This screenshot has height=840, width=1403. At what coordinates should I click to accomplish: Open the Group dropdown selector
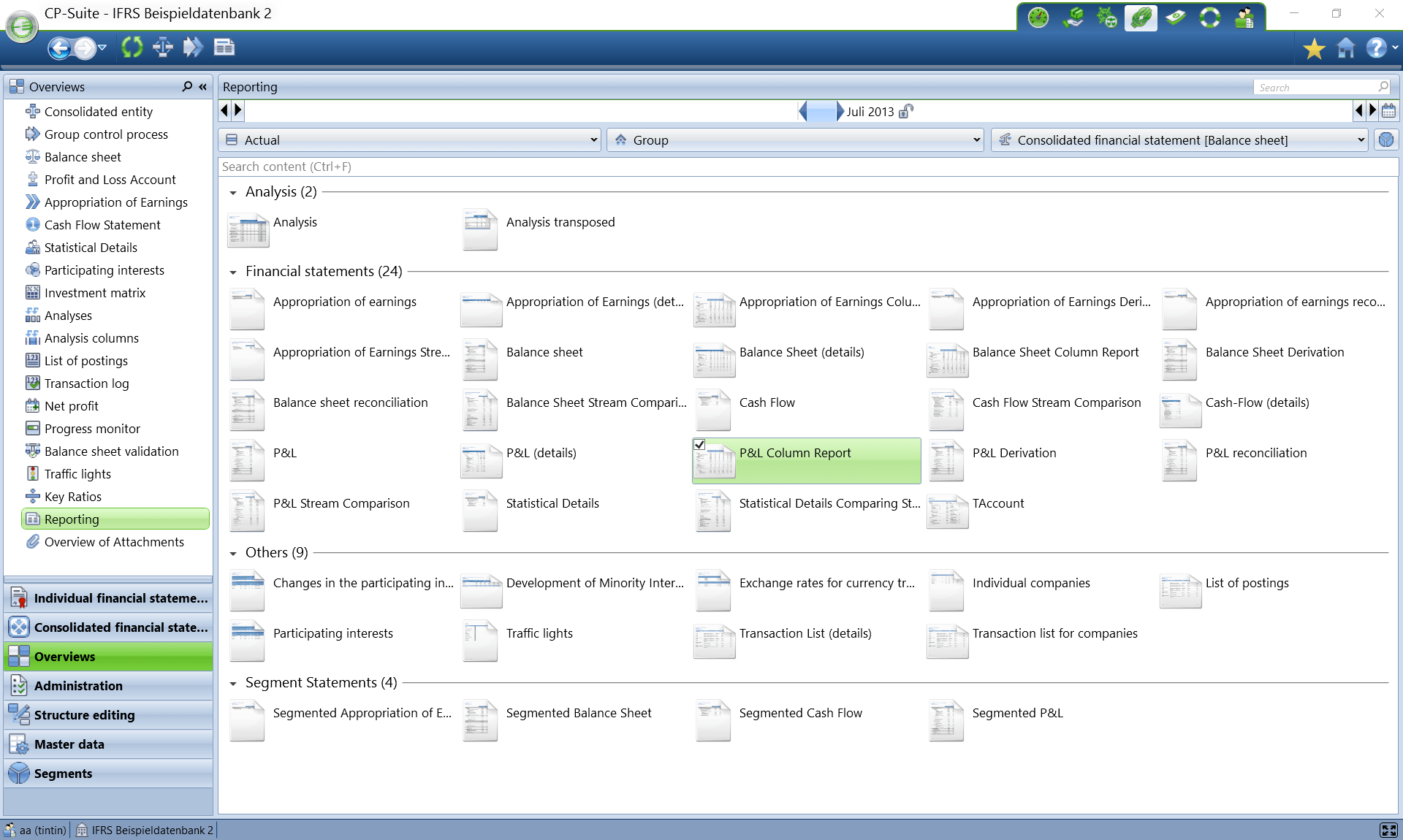pos(978,140)
